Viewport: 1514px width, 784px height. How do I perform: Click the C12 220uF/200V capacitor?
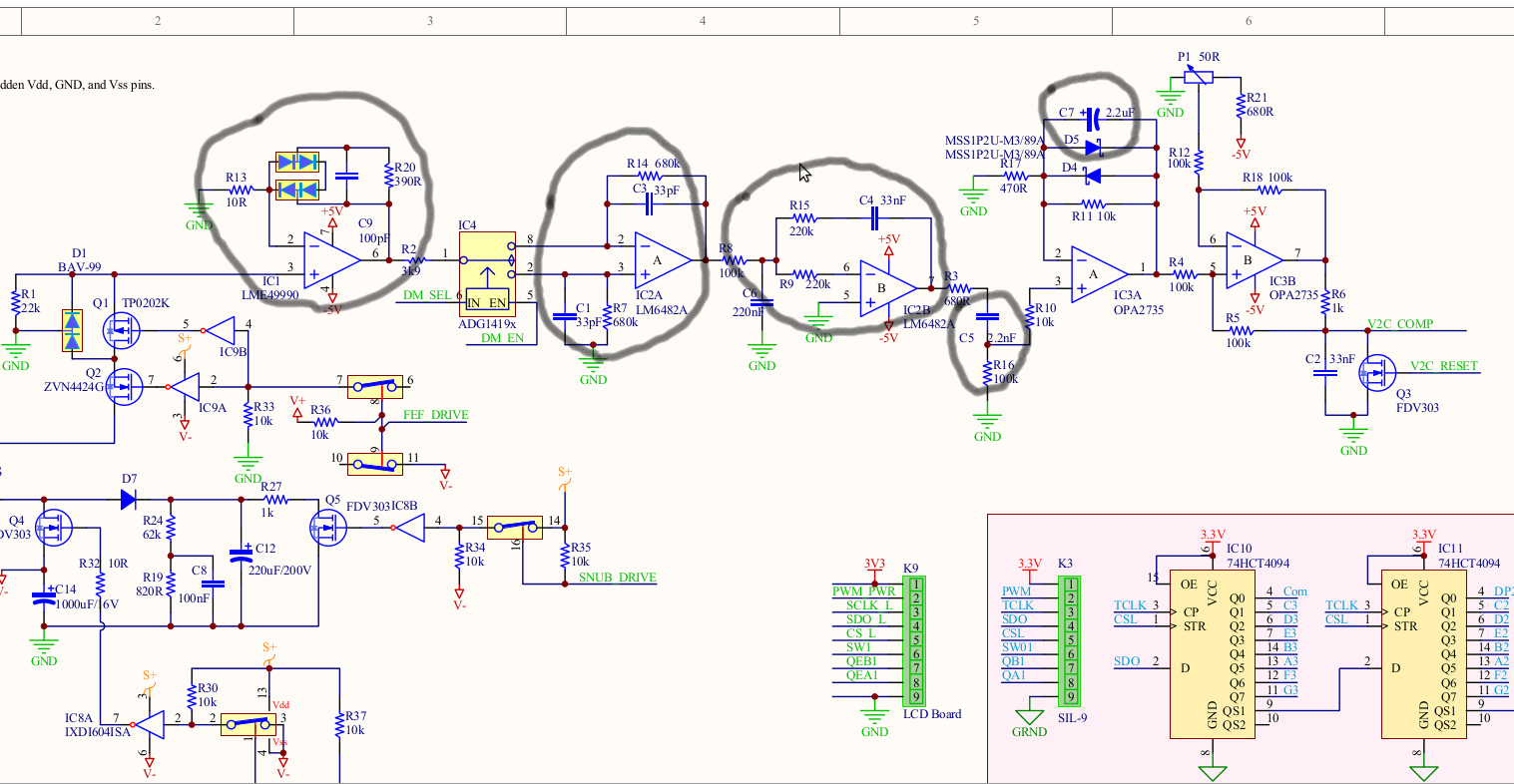tap(241, 555)
